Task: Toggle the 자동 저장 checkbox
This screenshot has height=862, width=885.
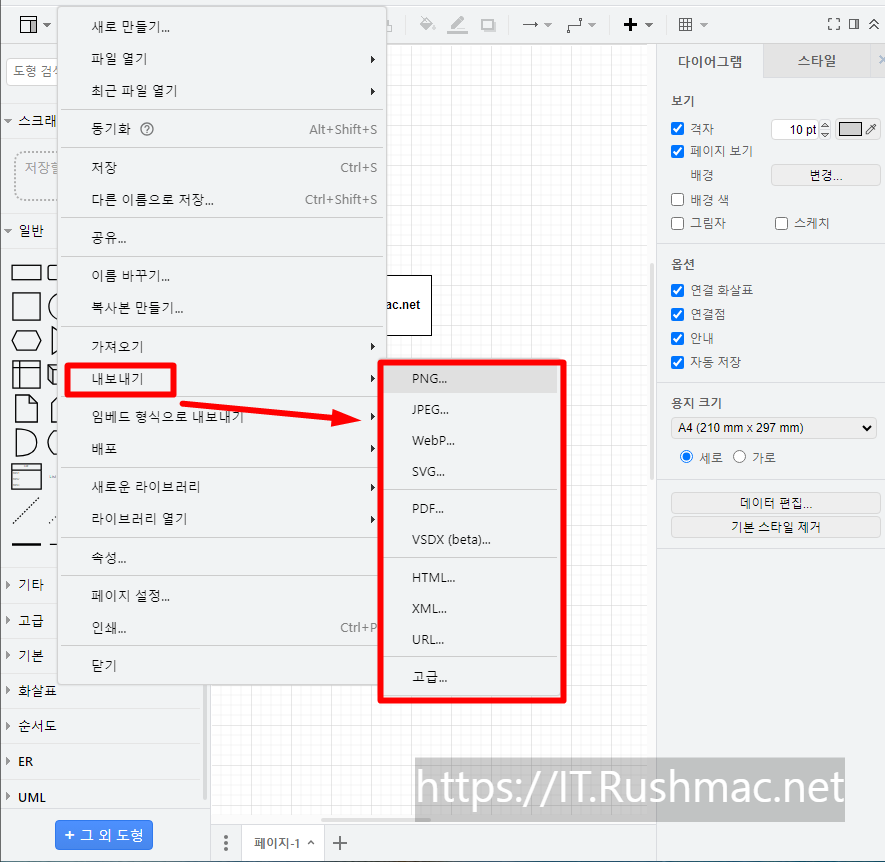Action: point(678,362)
